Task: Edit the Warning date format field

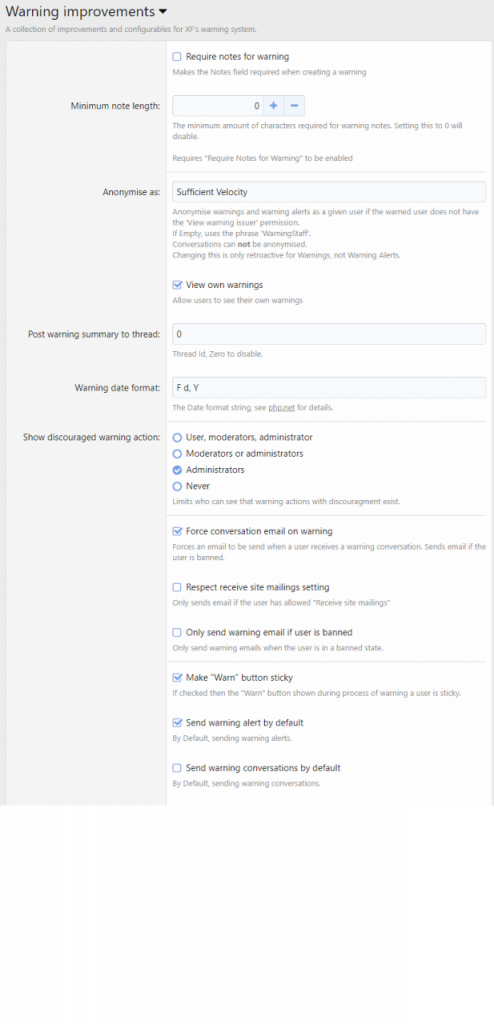Action: [329, 387]
